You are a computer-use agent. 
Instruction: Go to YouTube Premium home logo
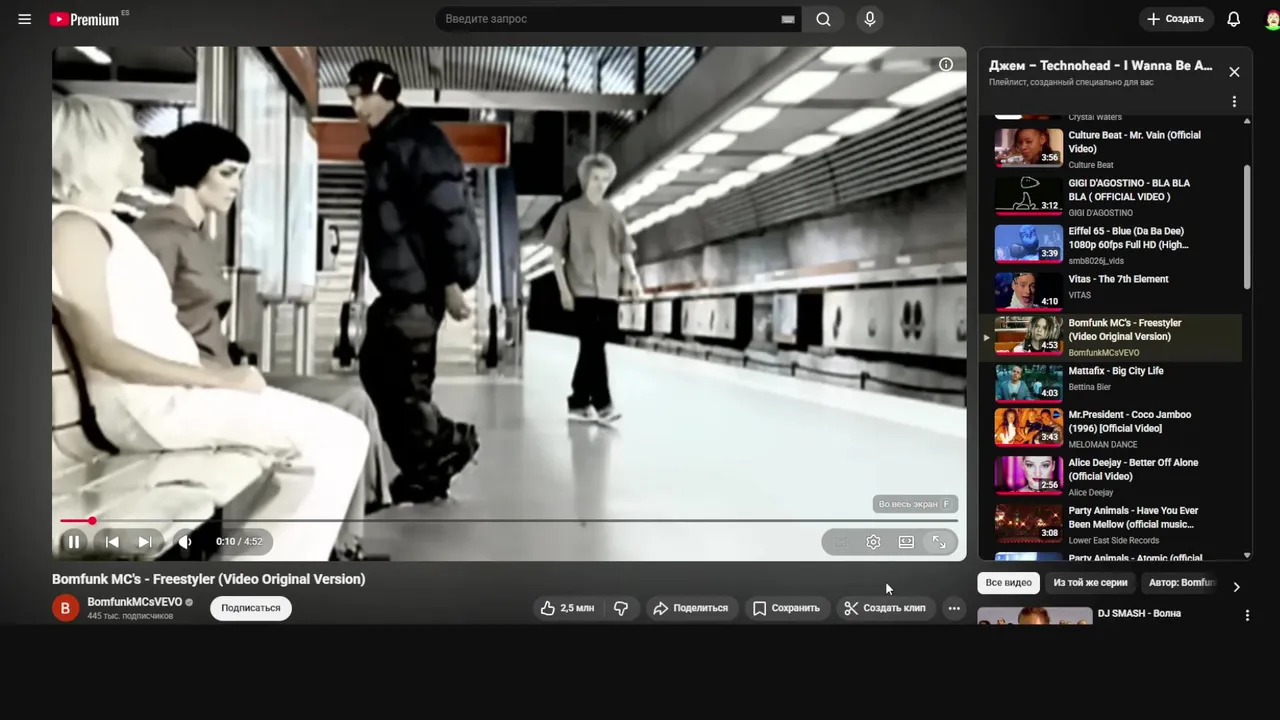point(85,19)
